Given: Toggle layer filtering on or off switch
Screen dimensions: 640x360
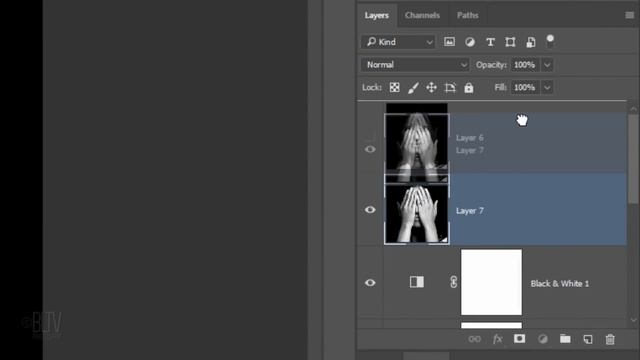Looking at the screenshot, I should 550,41.
